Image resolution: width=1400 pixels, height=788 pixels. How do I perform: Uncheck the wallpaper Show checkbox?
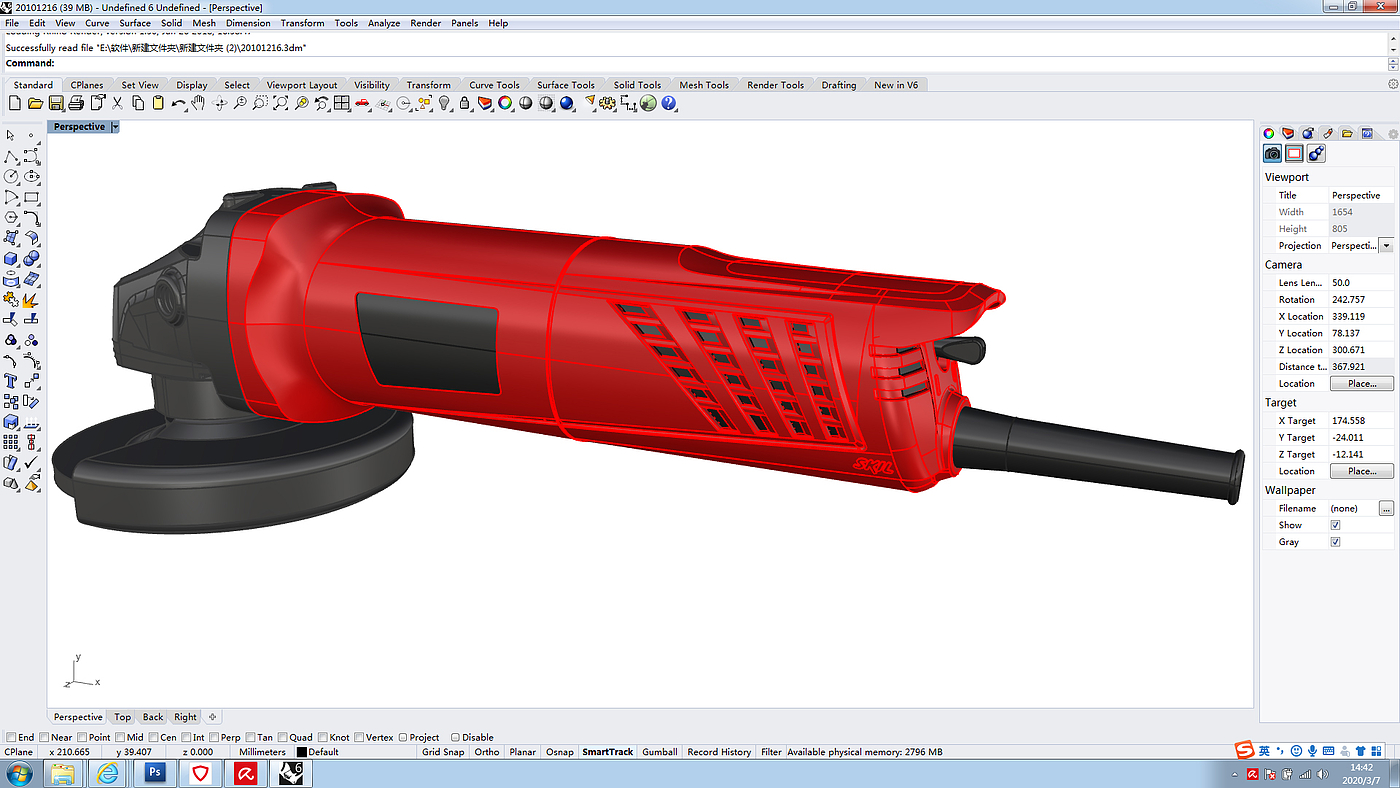[1335, 525]
